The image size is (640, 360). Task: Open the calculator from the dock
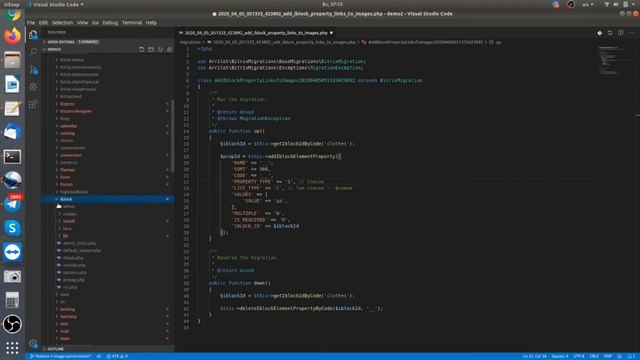(12, 300)
